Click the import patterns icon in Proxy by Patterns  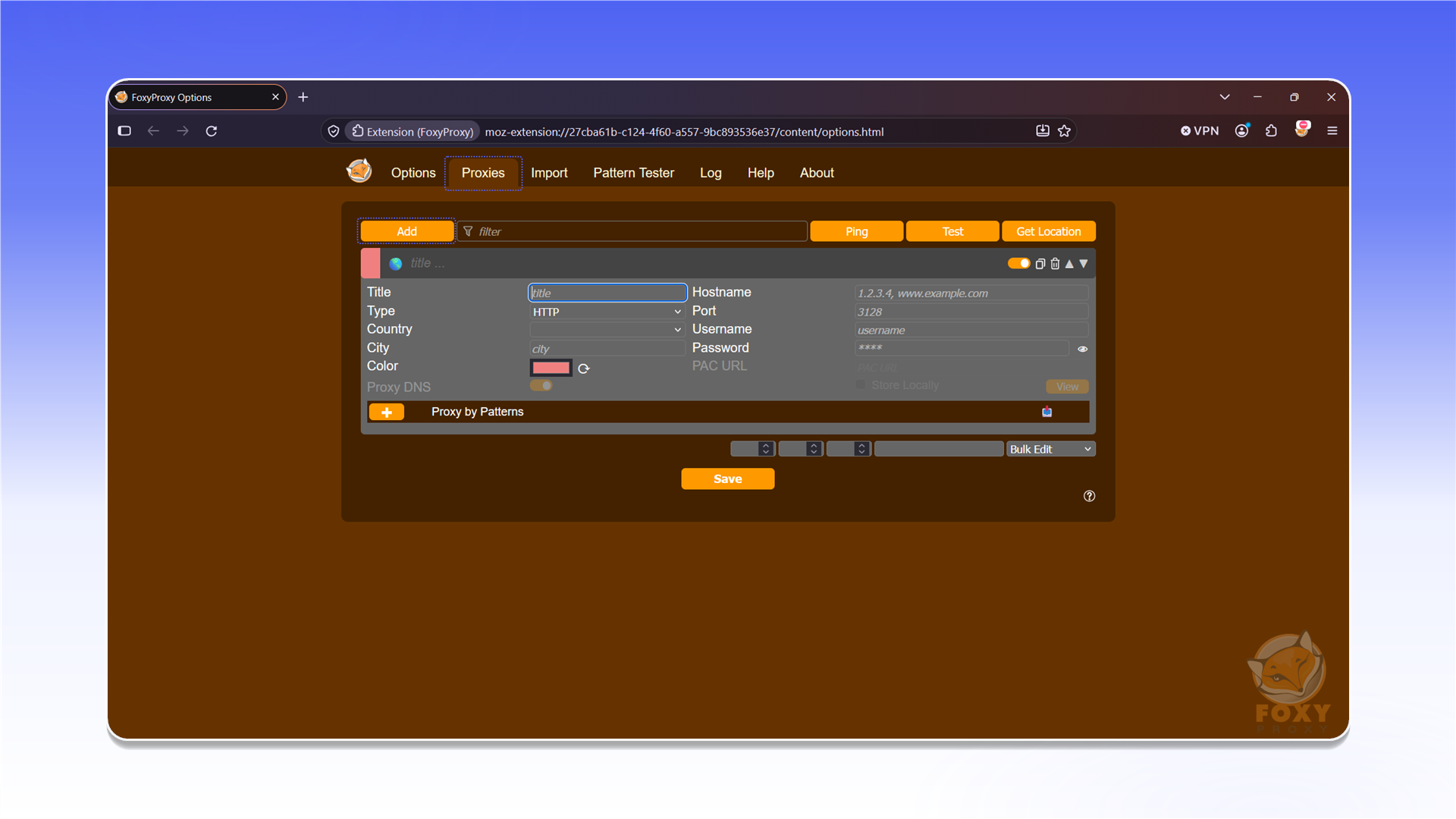pos(1047,412)
